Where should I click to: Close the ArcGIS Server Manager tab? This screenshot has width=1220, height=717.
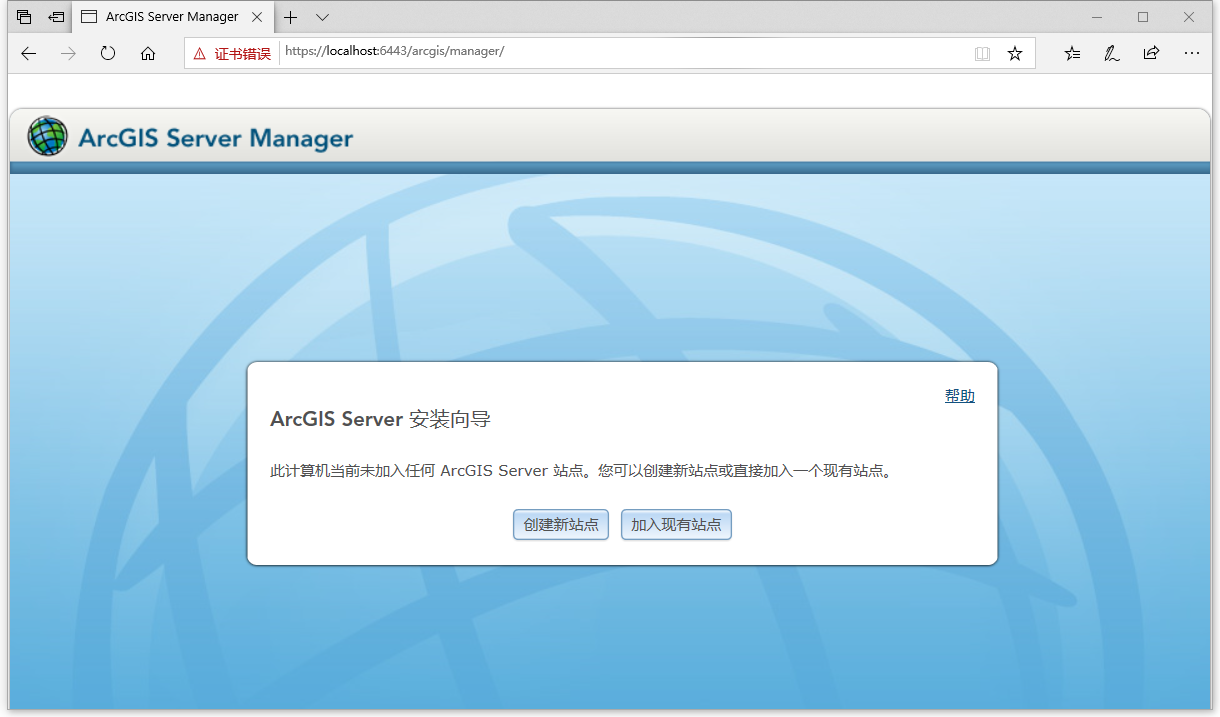coord(259,17)
